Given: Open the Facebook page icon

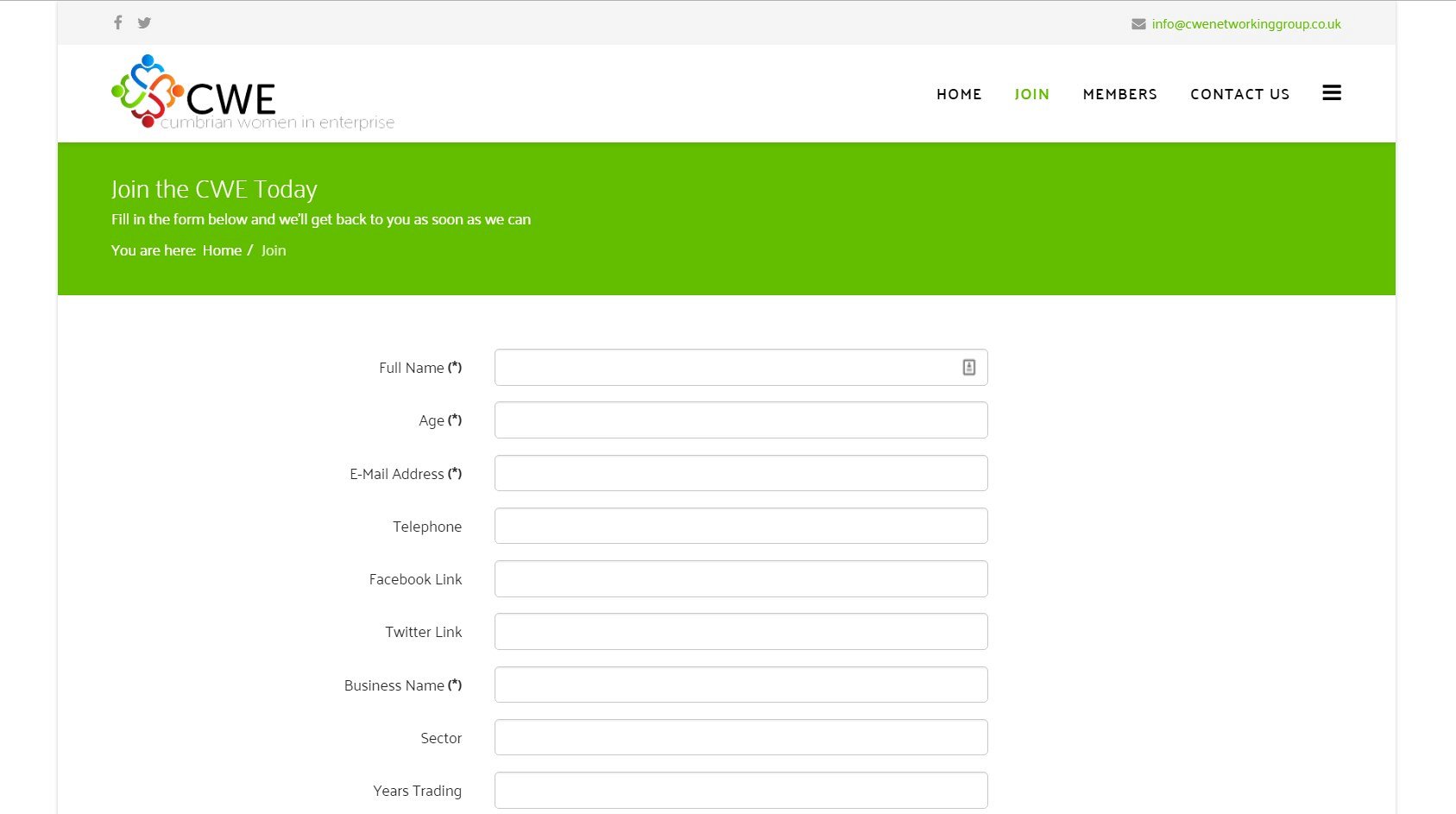Looking at the screenshot, I should (118, 22).
